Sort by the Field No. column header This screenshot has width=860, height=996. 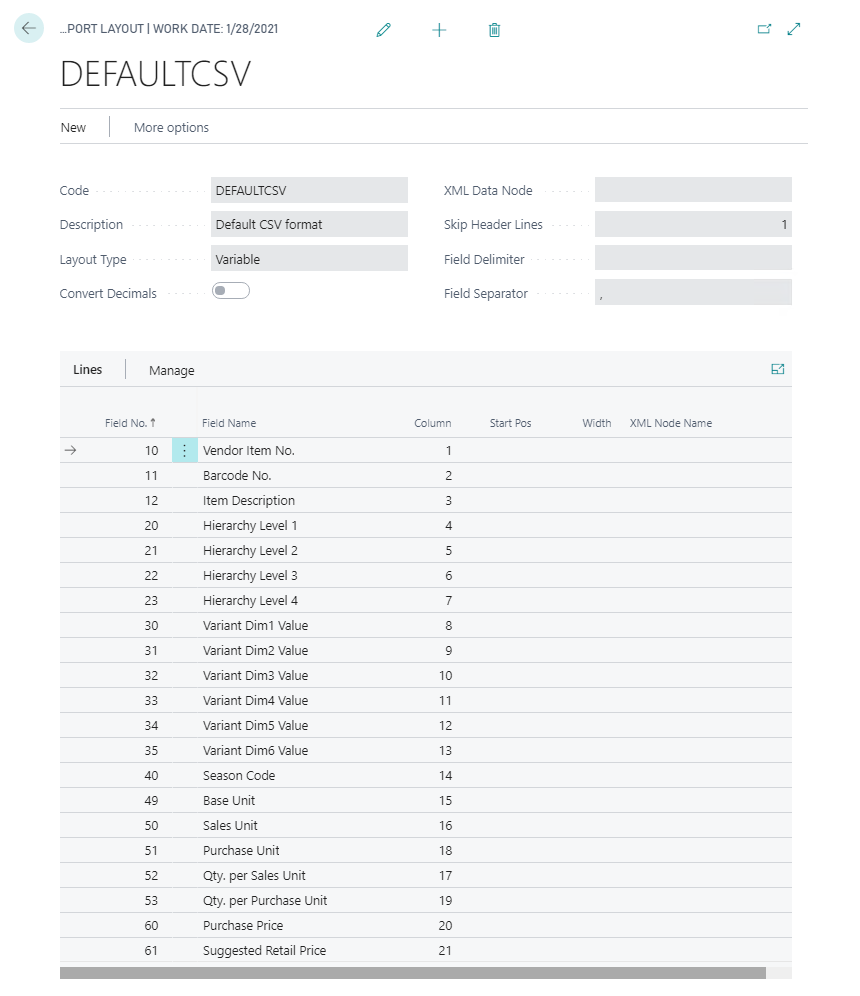tap(130, 423)
